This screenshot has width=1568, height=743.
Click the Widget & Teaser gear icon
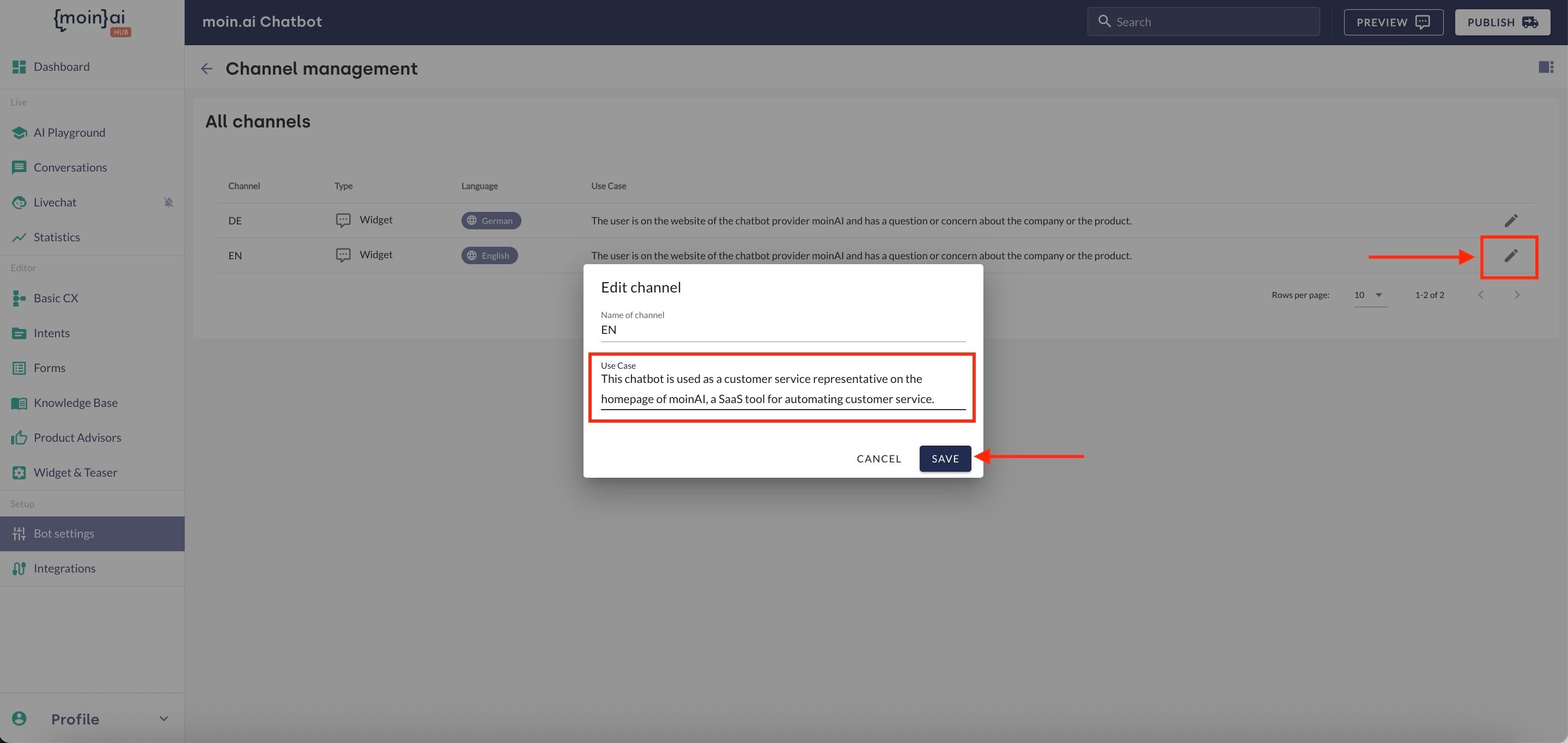pos(19,473)
